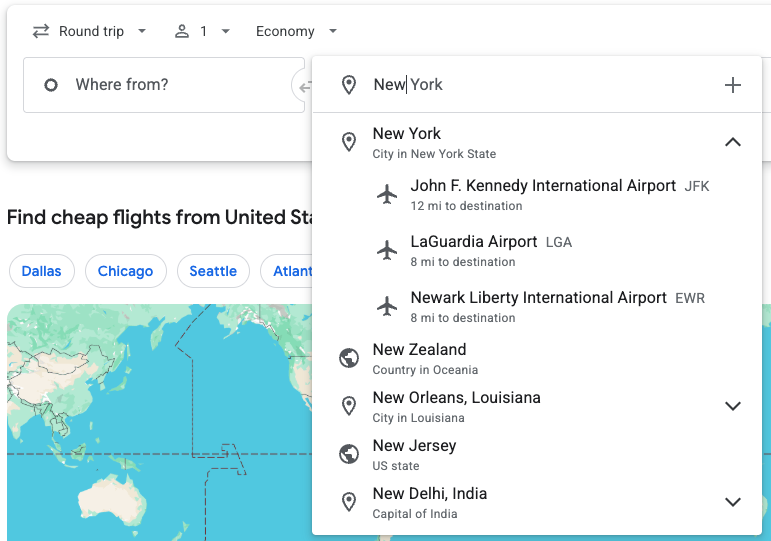Open the Economy class dropdown
This screenshot has height=541, width=771.
click(297, 31)
